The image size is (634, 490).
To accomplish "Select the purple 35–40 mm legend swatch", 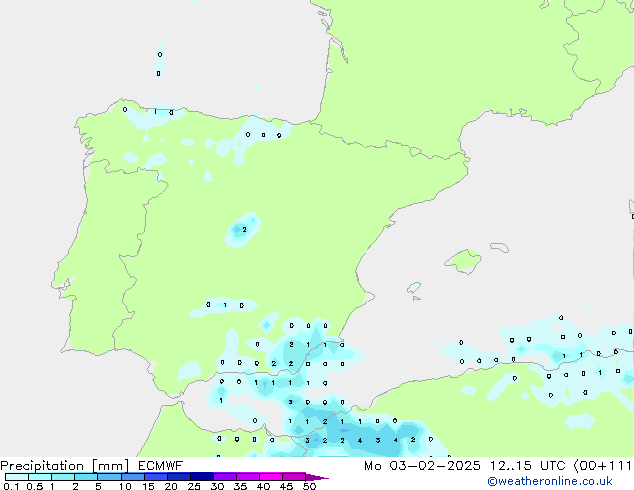I will click(x=247, y=477).
